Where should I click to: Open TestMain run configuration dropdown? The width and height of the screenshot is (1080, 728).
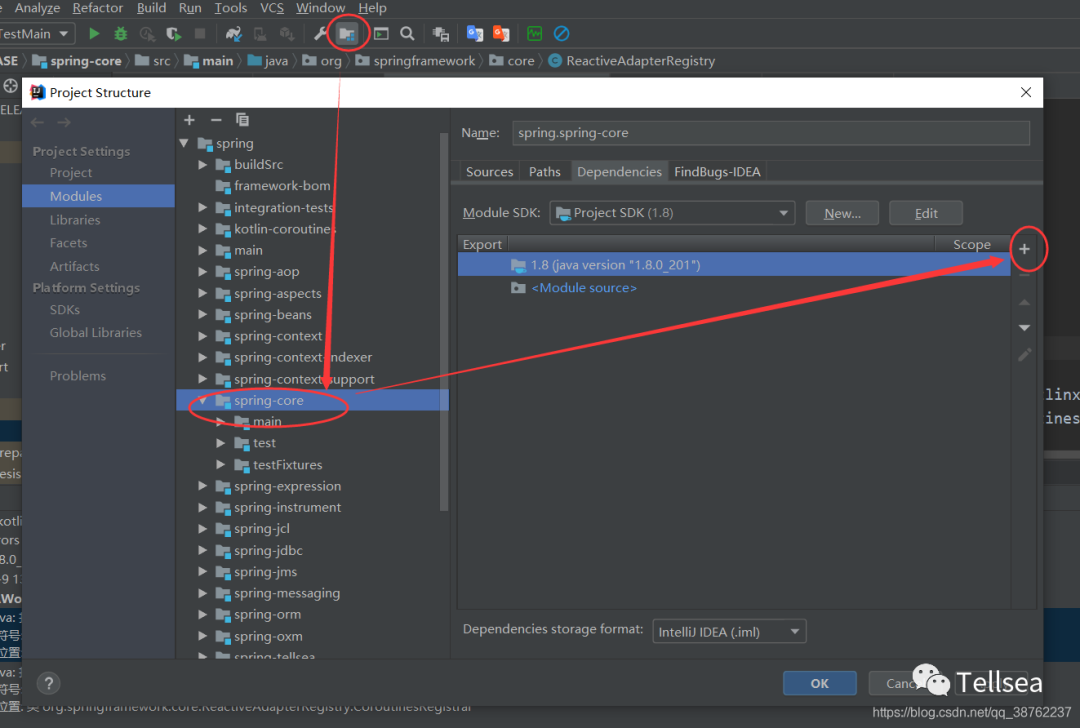pyautogui.click(x=63, y=34)
